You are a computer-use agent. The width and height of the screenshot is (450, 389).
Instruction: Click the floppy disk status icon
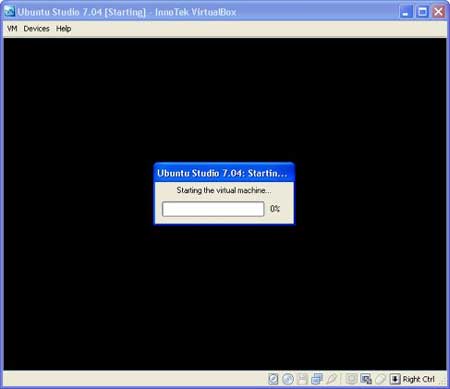tap(302, 379)
